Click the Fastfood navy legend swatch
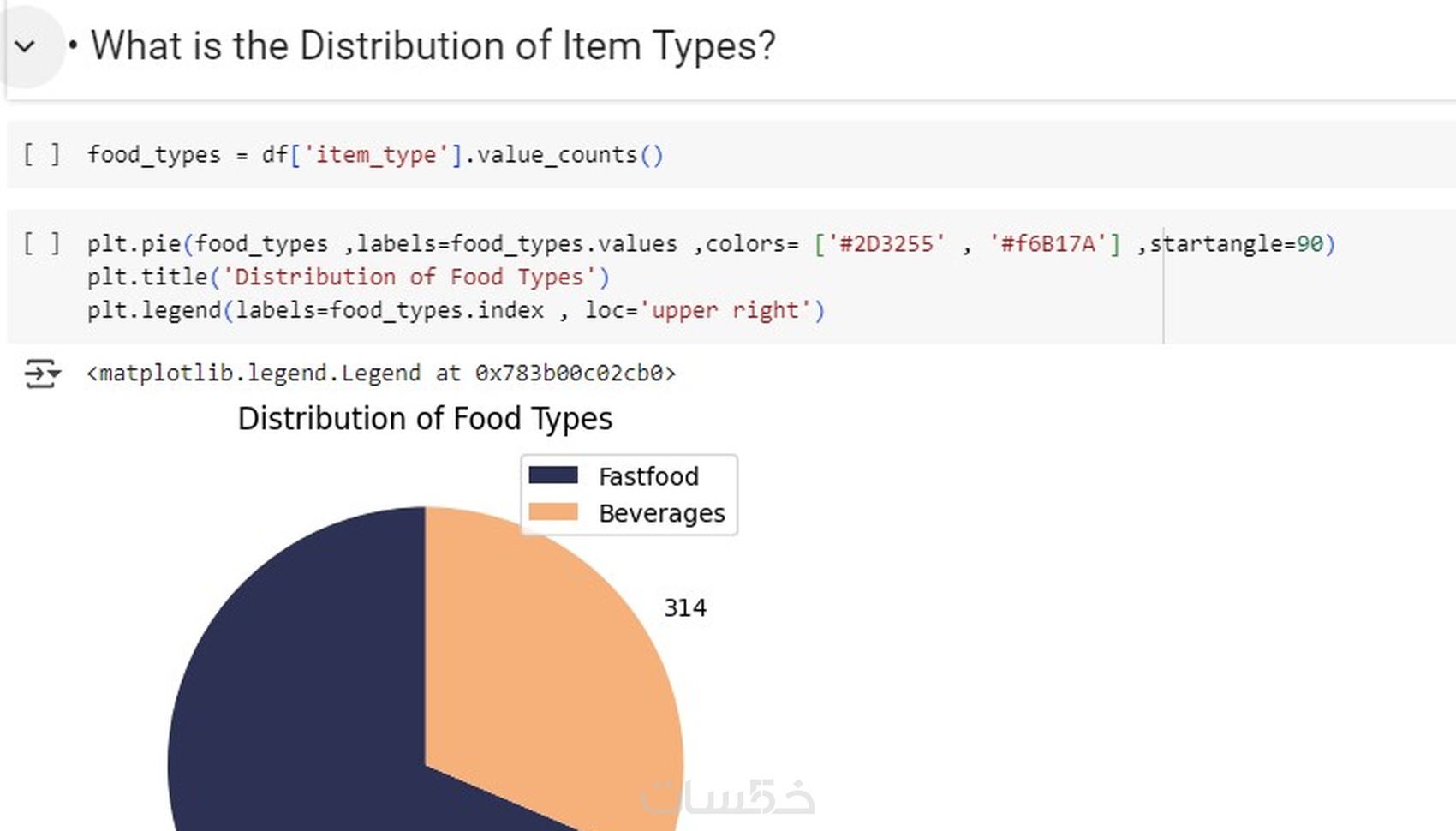 tap(553, 475)
